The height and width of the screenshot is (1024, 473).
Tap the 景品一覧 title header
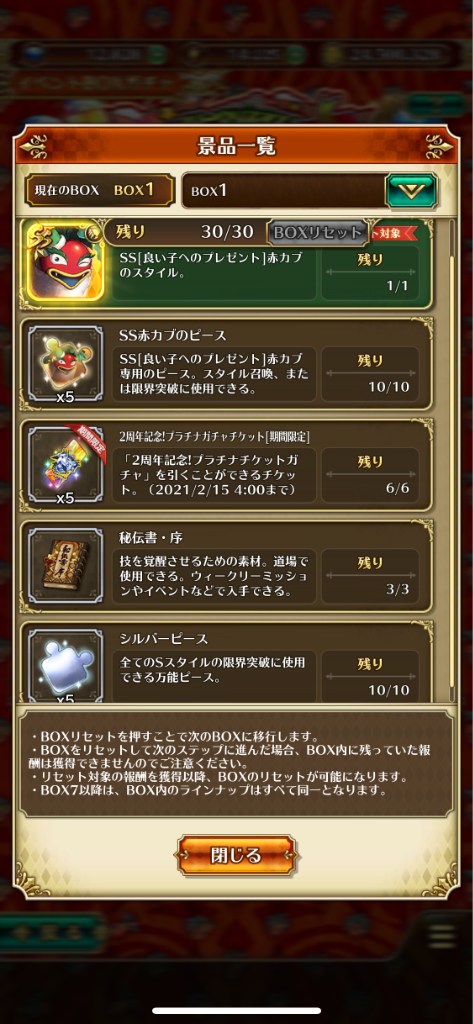click(236, 146)
